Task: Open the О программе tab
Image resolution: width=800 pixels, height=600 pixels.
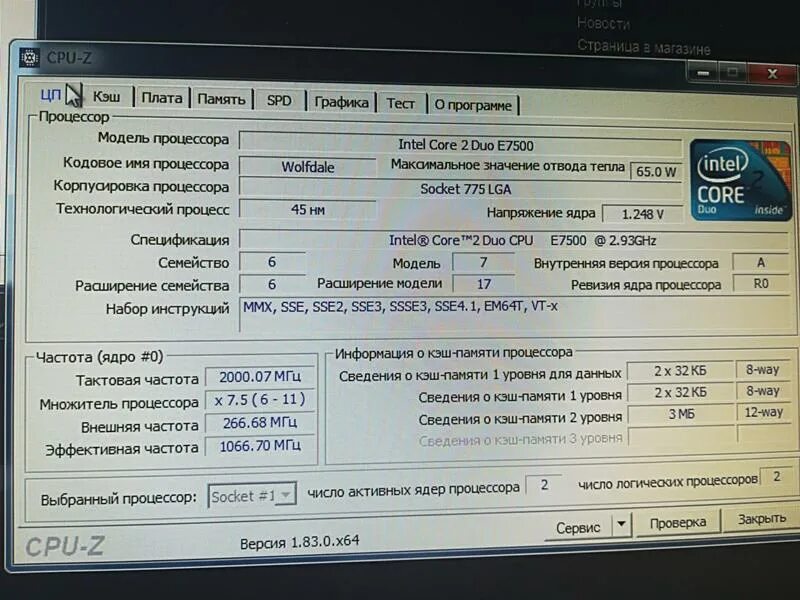Action: (x=473, y=105)
